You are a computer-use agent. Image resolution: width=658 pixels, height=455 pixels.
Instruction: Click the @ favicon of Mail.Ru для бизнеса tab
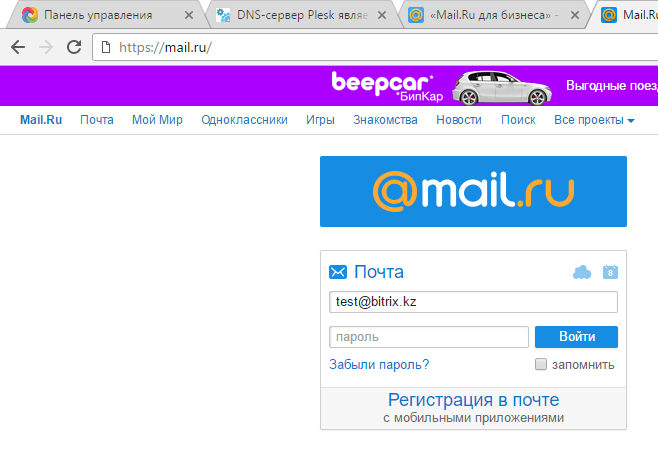416,15
